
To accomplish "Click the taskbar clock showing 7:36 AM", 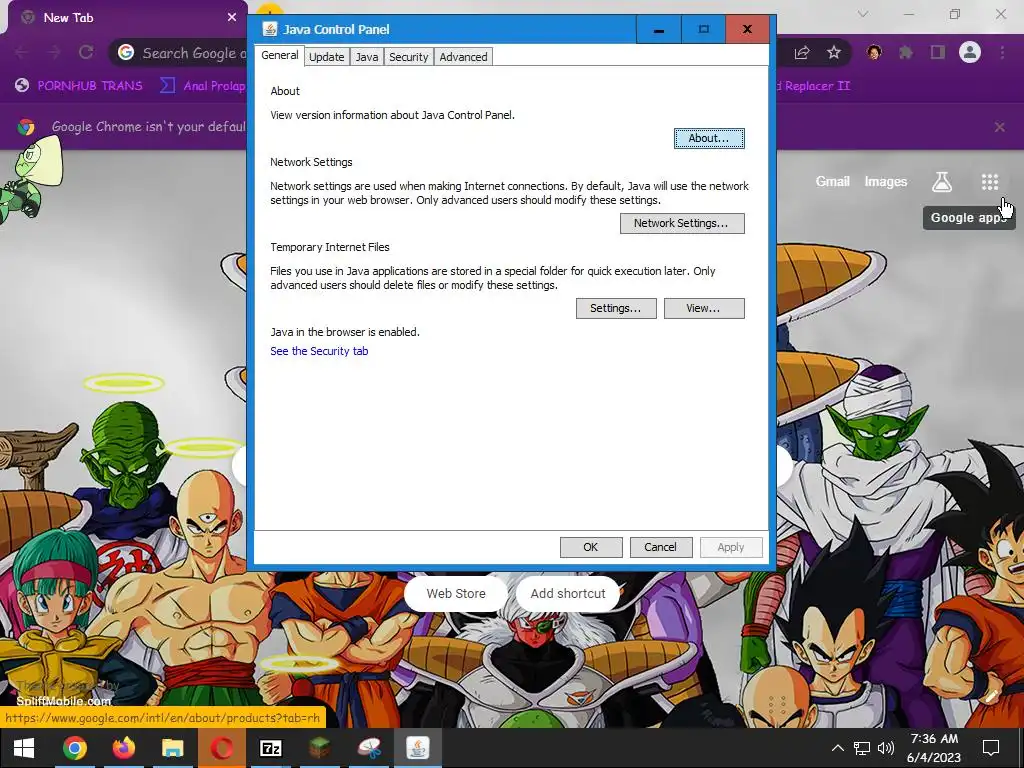I will 934,748.
